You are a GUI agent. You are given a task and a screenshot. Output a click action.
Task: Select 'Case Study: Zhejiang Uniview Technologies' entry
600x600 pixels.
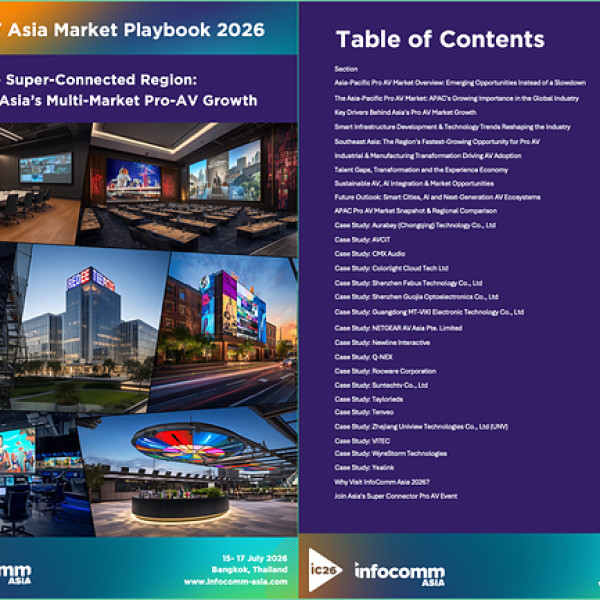tap(421, 427)
